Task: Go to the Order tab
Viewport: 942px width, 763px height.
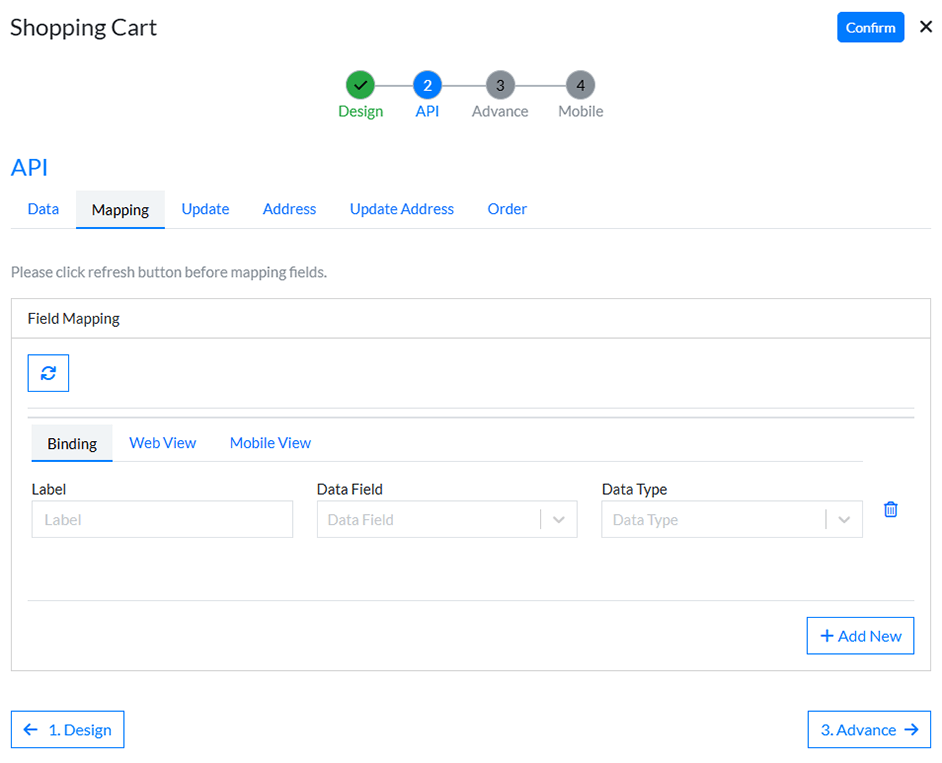Action: 507,209
